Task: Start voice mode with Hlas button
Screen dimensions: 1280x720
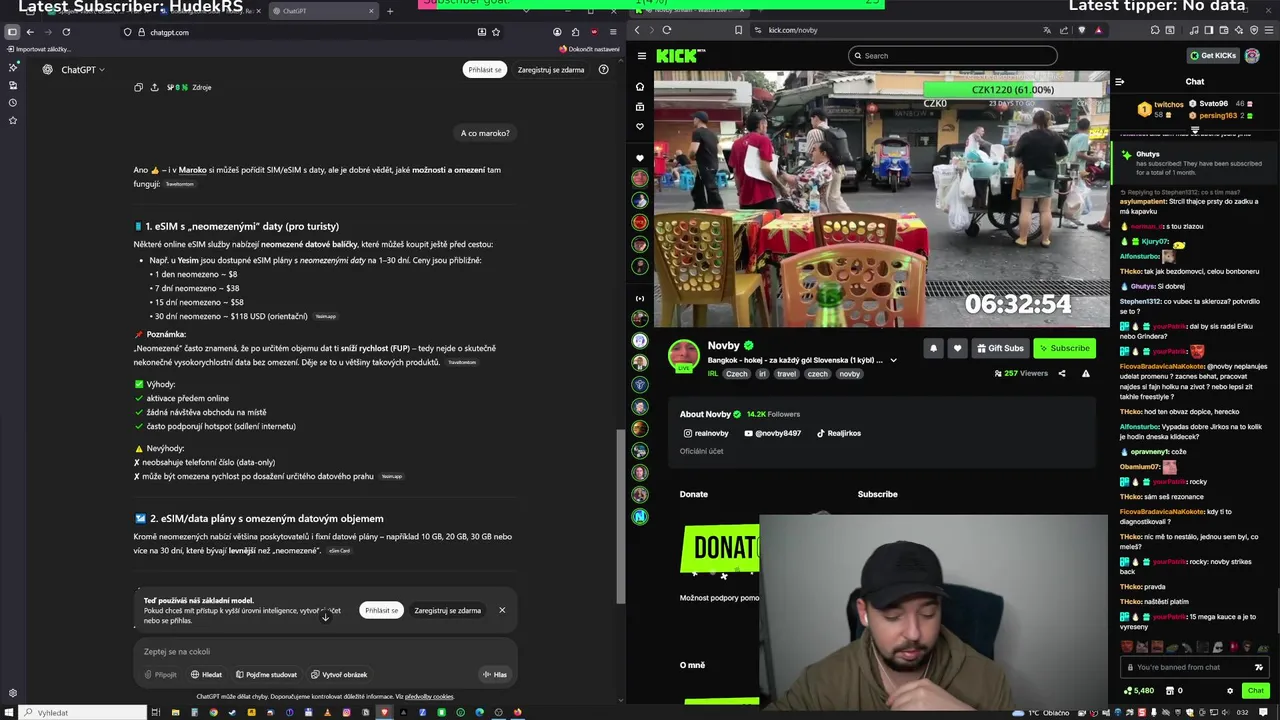Action: (x=494, y=674)
